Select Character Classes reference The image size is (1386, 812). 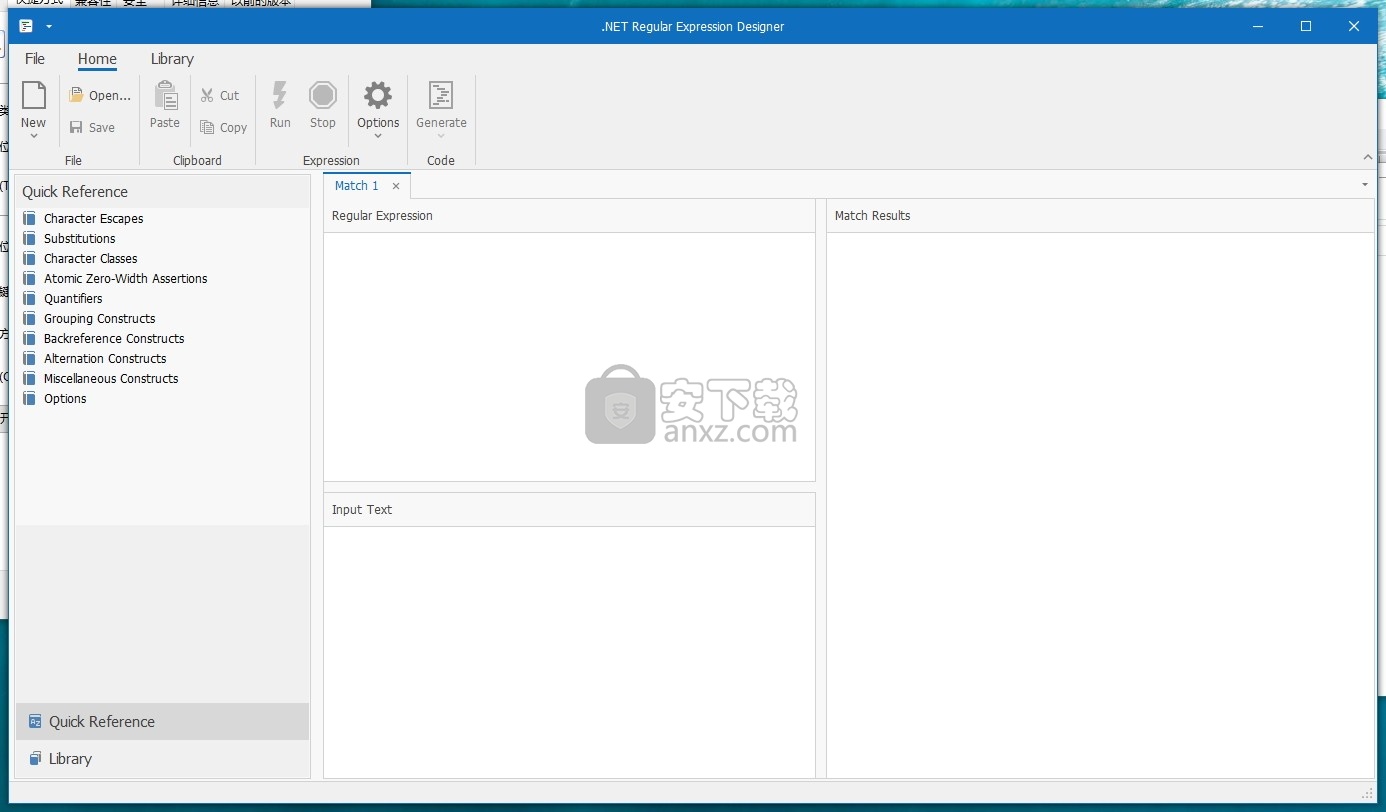coord(91,258)
